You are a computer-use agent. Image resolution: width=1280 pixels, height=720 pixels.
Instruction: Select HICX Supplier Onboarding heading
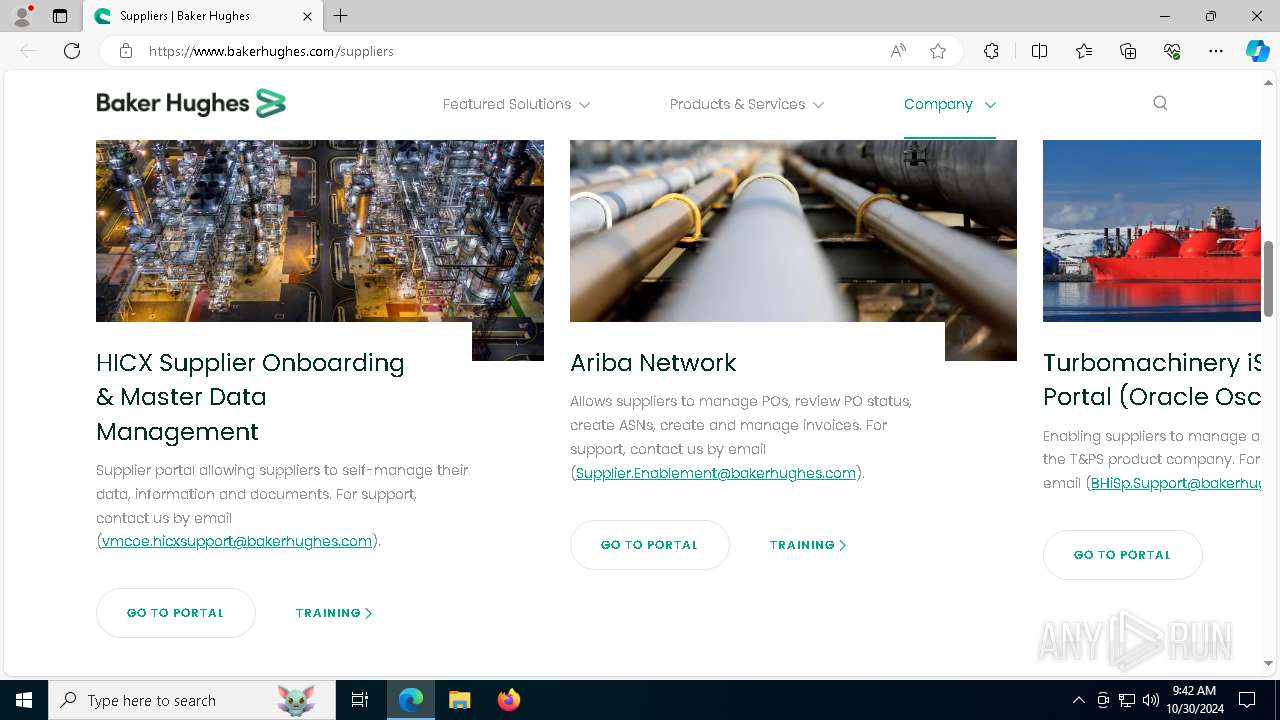[x=250, y=397]
